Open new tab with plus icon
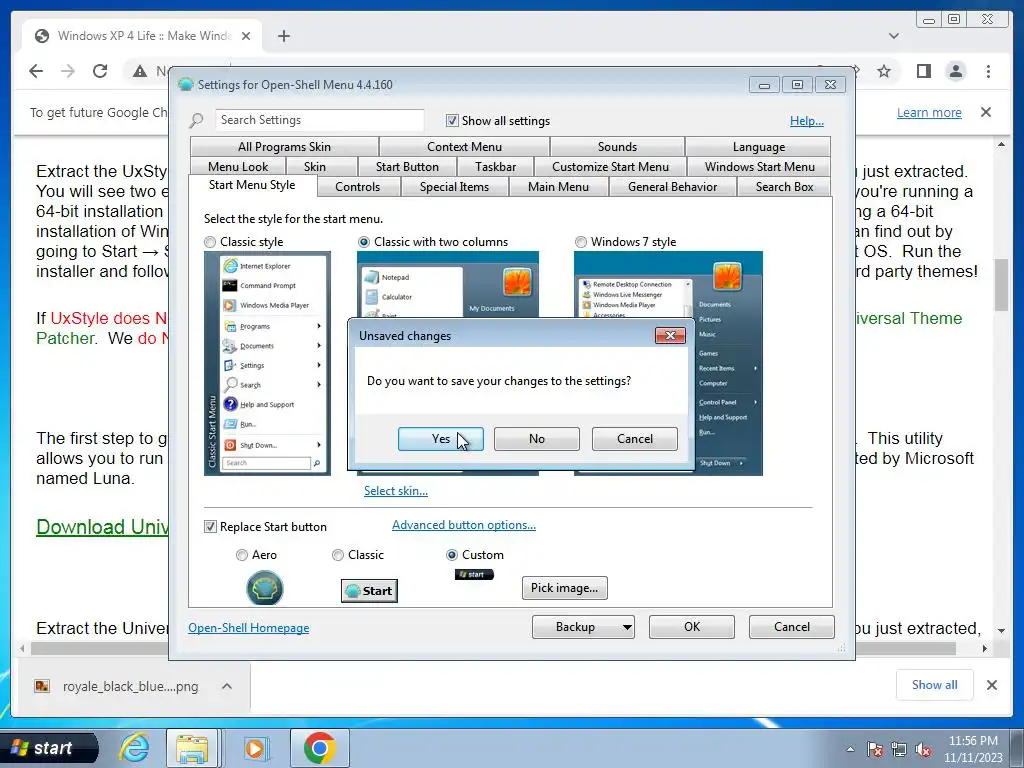Image resolution: width=1024 pixels, height=768 pixels. (x=283, y=36)
